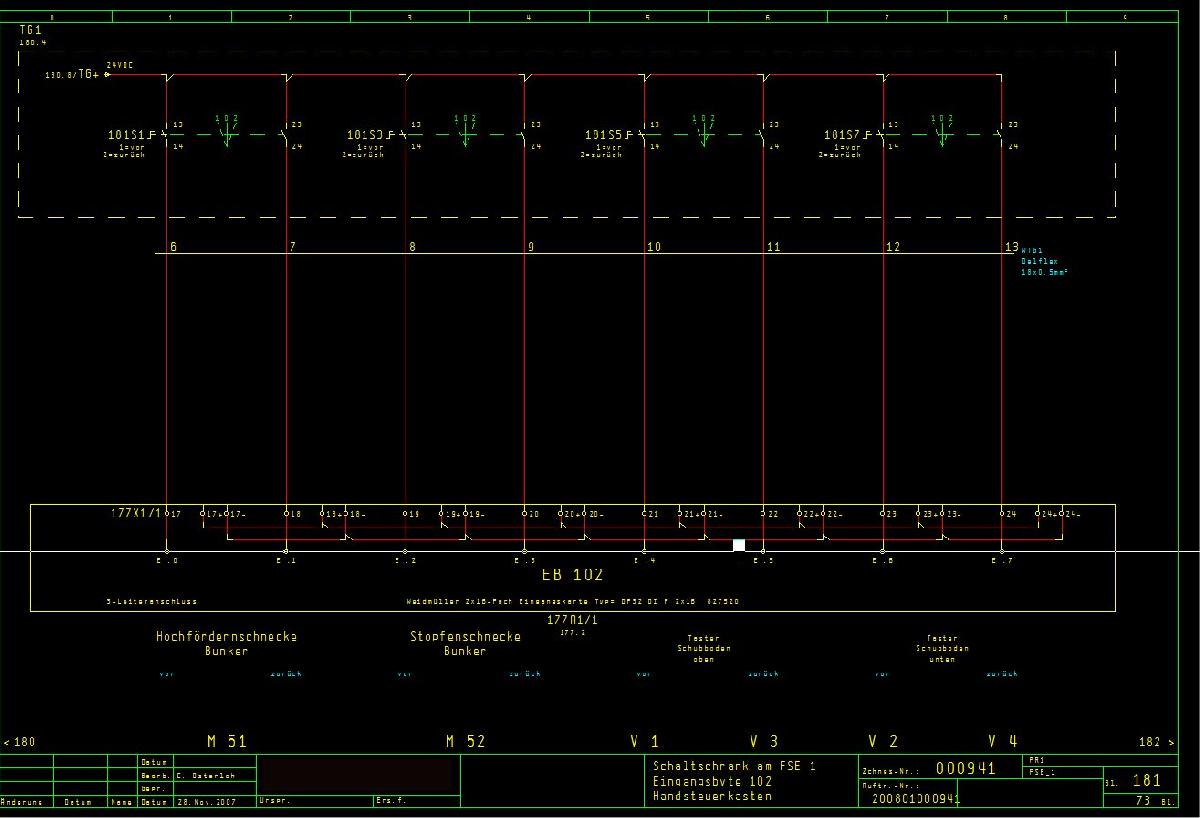Click the M 51 motor designation

[x=227, y=742]
